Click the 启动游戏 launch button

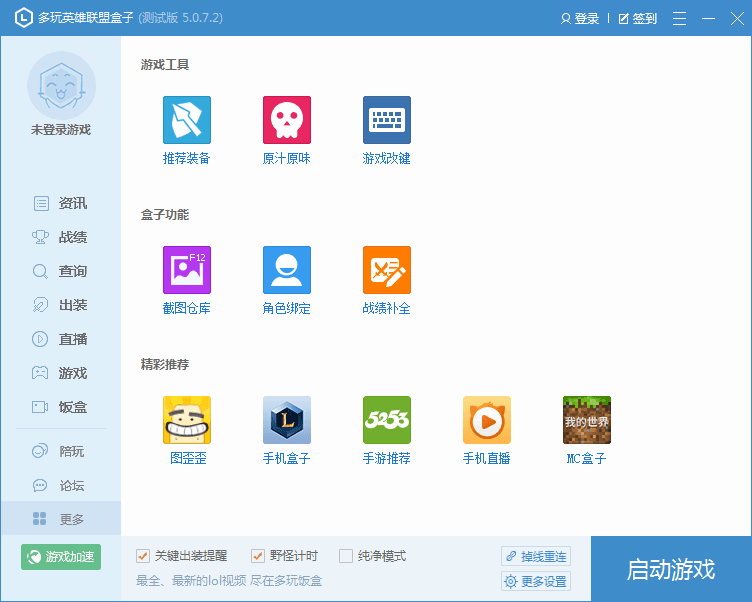[x=671, y=568]
